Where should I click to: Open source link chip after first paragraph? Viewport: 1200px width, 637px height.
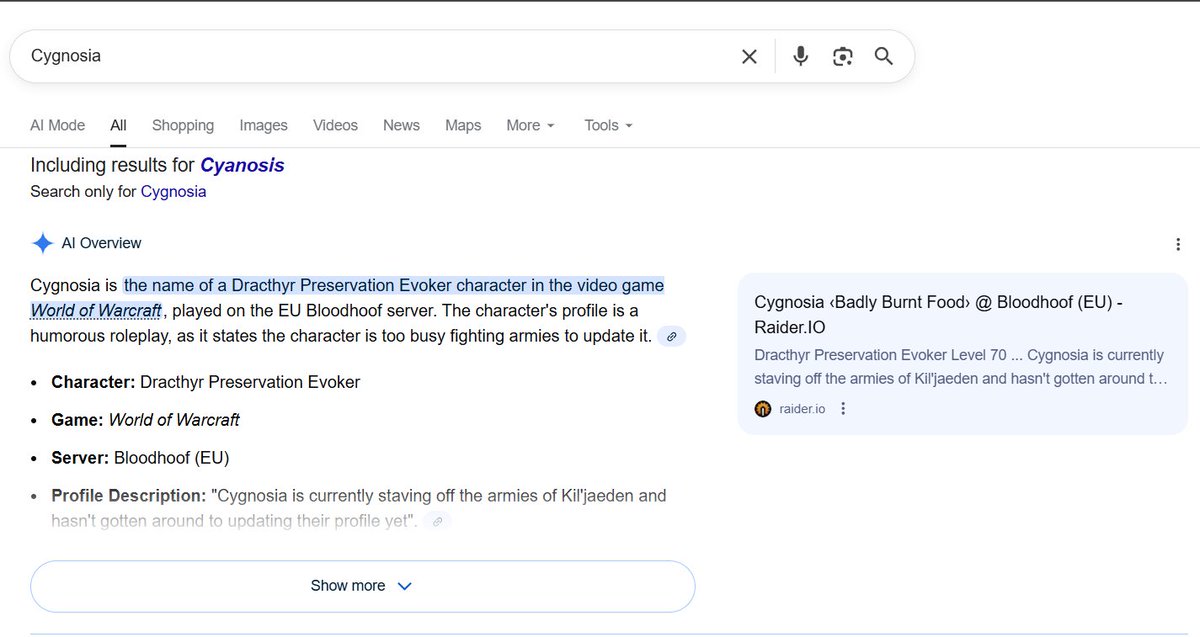(672, 337)
